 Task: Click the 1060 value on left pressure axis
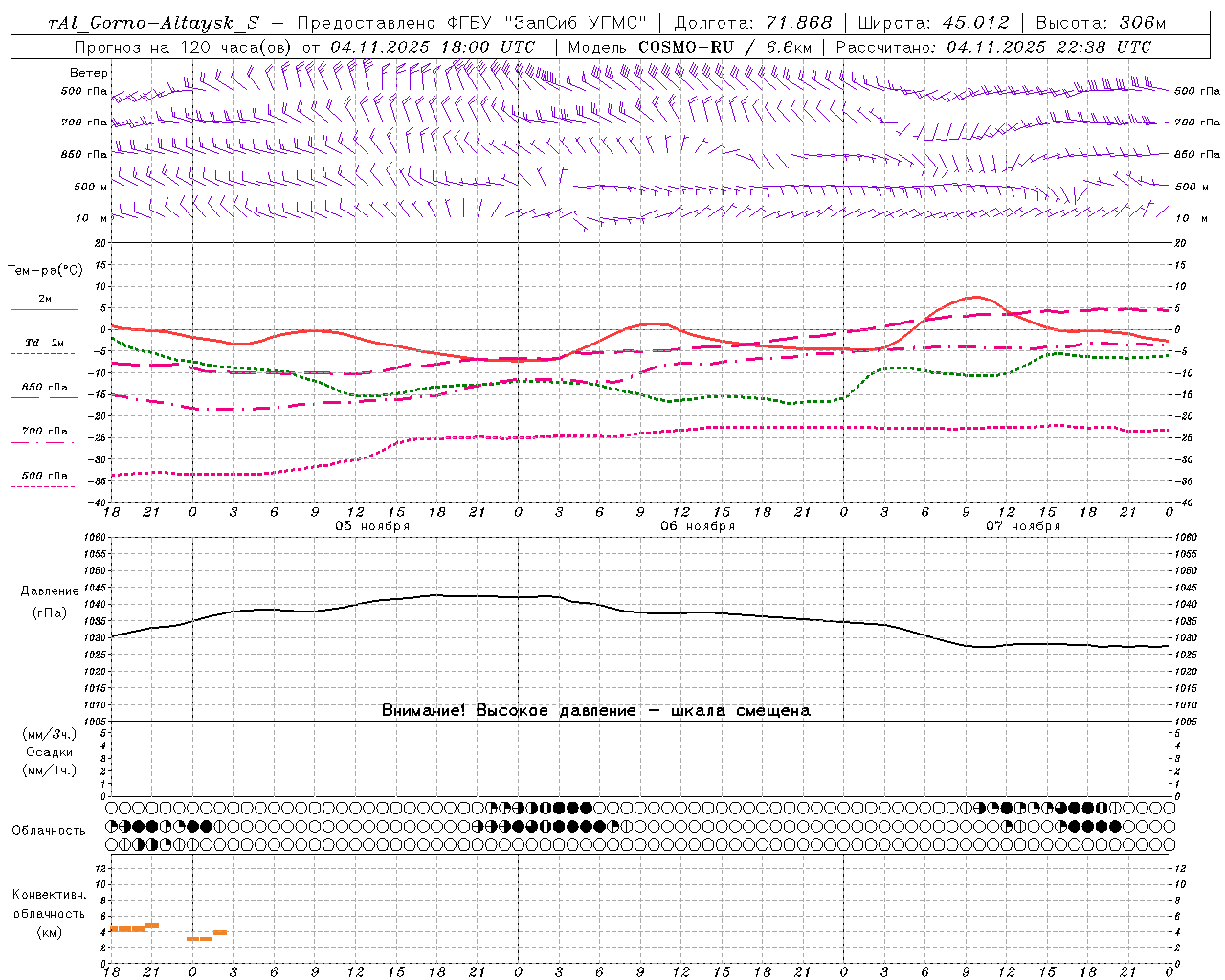click(x=97, y=538)
